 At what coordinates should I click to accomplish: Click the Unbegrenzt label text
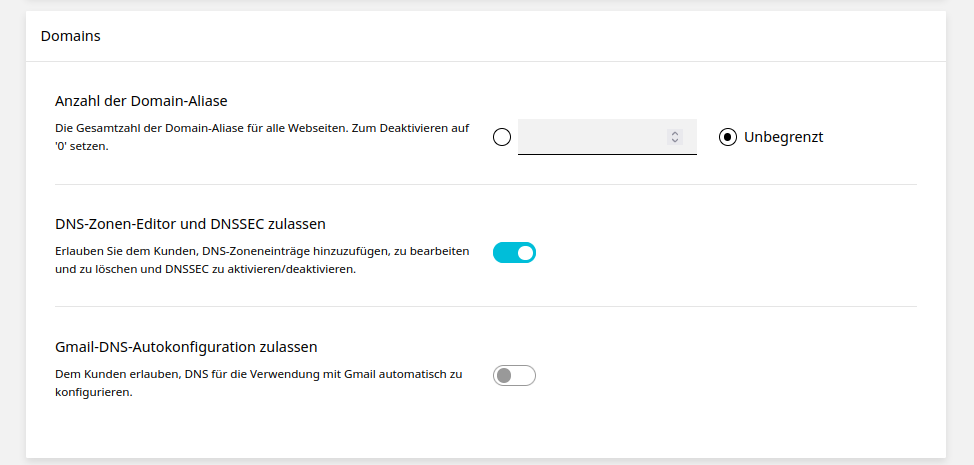(x=783, y=137)
